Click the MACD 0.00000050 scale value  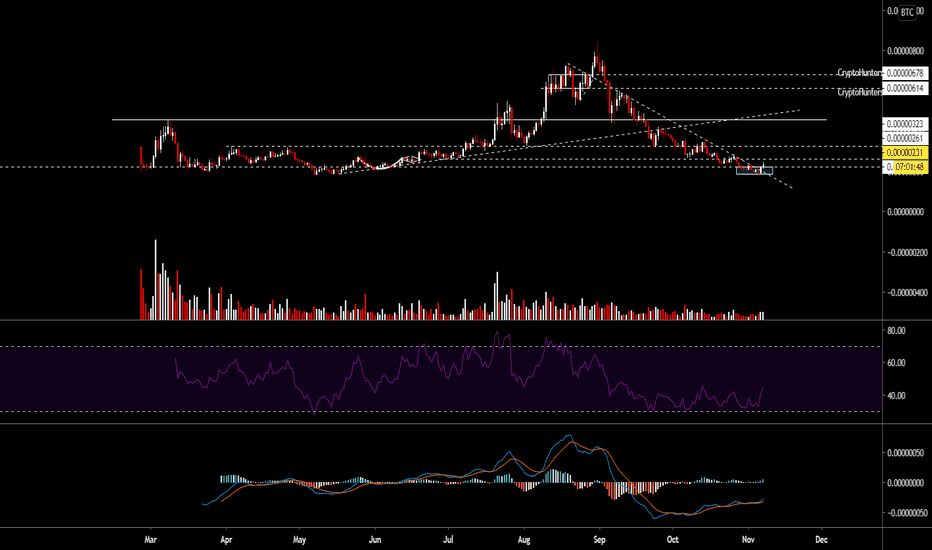[x=905, y=453]
